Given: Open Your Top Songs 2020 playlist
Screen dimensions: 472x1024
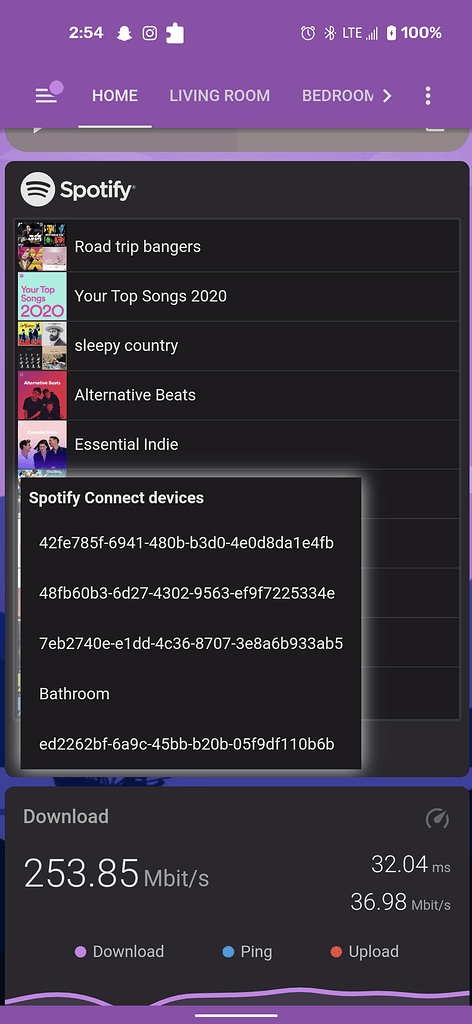Looking at the screenshot, I should pyautogui.click(x=238, y=296).
